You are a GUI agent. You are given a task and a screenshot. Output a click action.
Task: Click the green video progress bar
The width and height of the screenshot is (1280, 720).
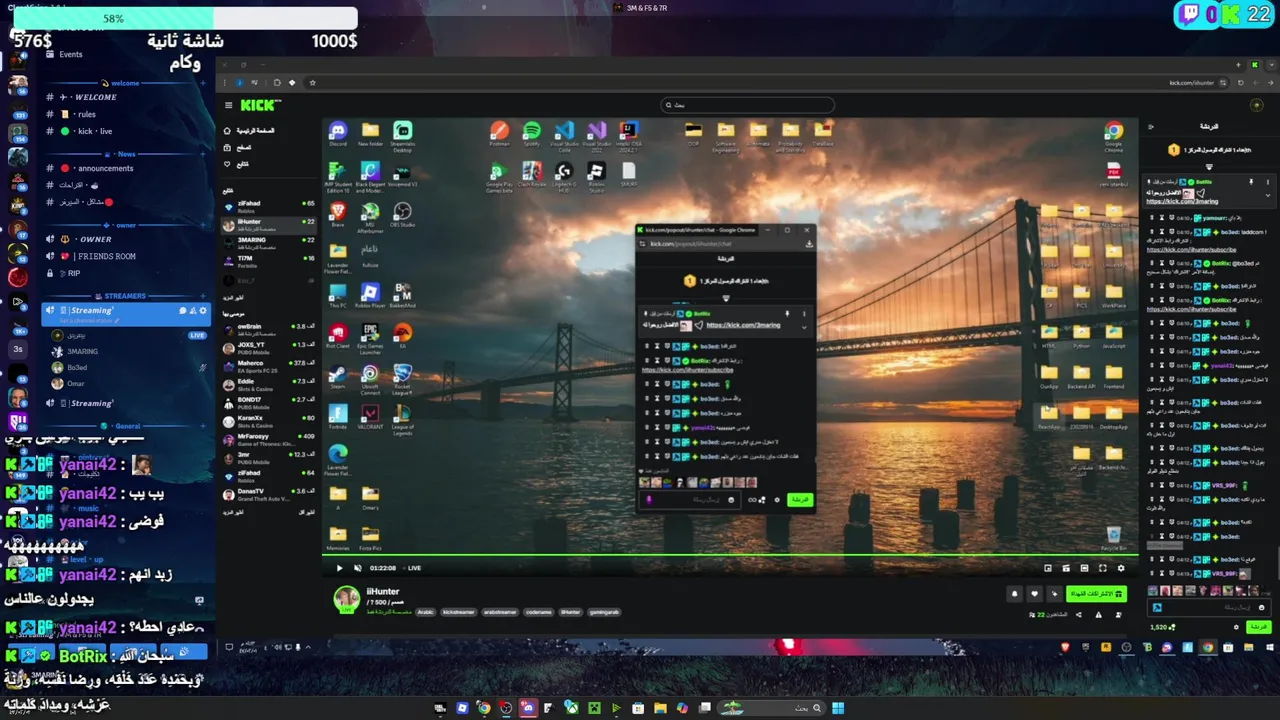coord(728,555)
